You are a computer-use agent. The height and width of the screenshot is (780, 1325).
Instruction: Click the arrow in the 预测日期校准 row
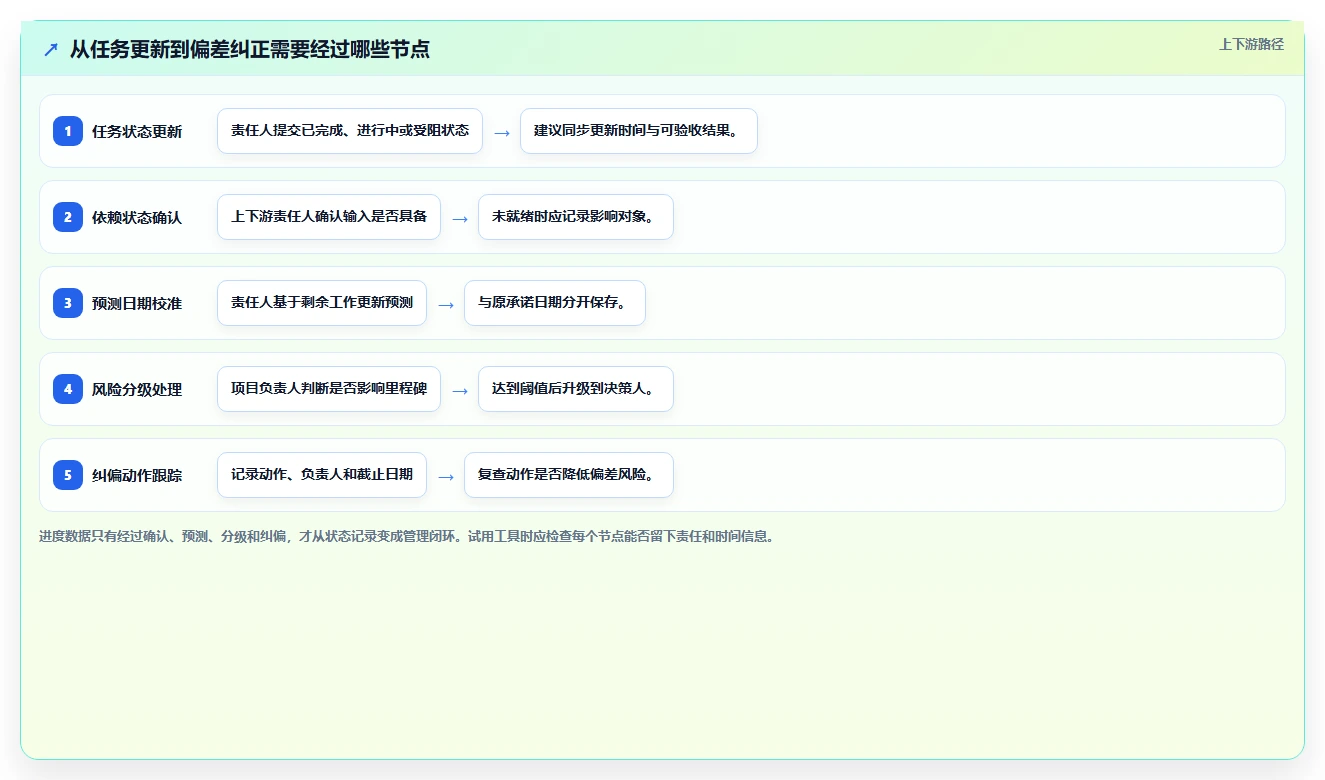[x=446, y=304]
